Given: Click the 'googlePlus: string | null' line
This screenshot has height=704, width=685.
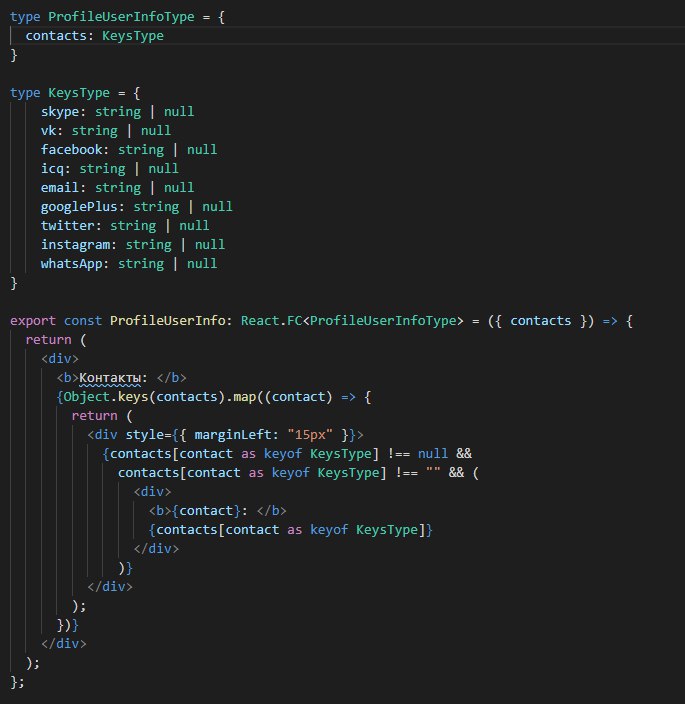Looking at the screenshot, I should point(136,207).
